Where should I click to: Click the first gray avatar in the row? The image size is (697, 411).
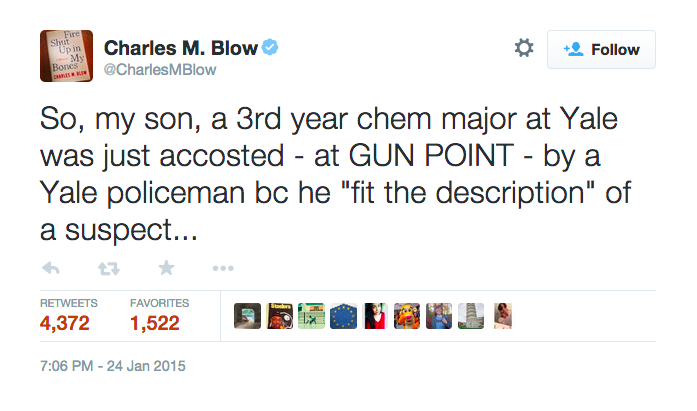pyautogui.click(x=248, y=316)
